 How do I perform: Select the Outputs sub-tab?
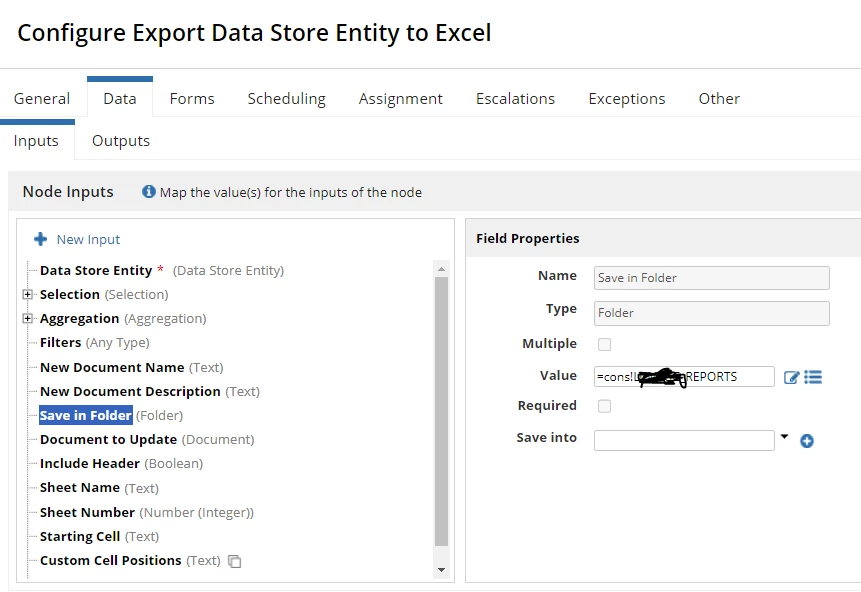(121, 141)
